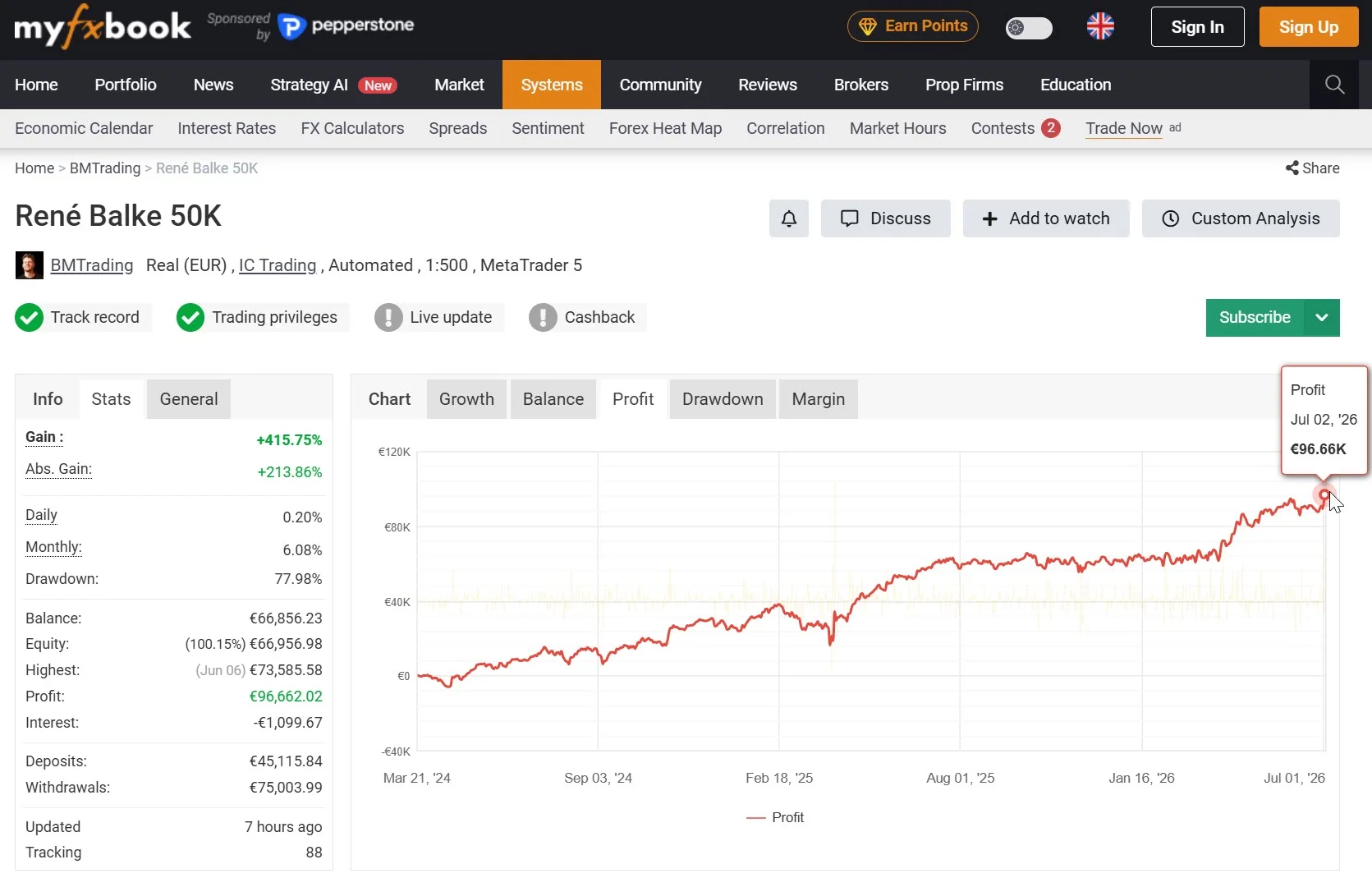The height and width of the screenshot is (878, 1372).
Task: Open the Reviews menu
Action: 768,85
